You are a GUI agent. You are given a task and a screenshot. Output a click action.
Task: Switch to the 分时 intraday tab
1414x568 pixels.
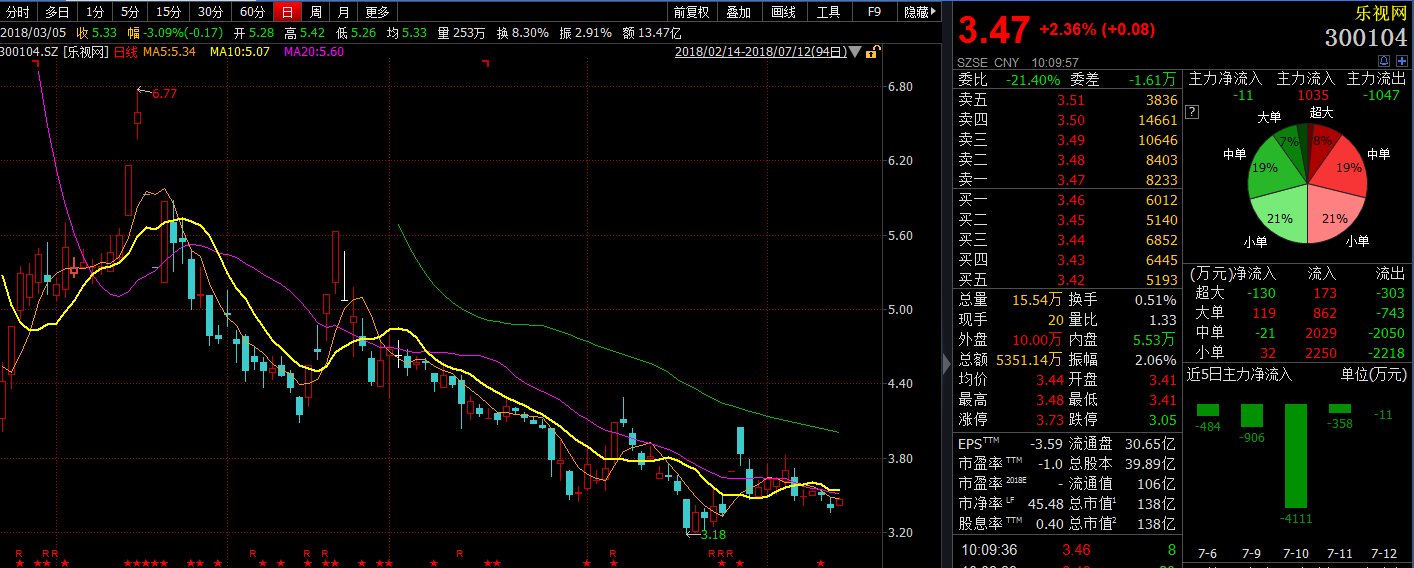click(x=18, y=12)
